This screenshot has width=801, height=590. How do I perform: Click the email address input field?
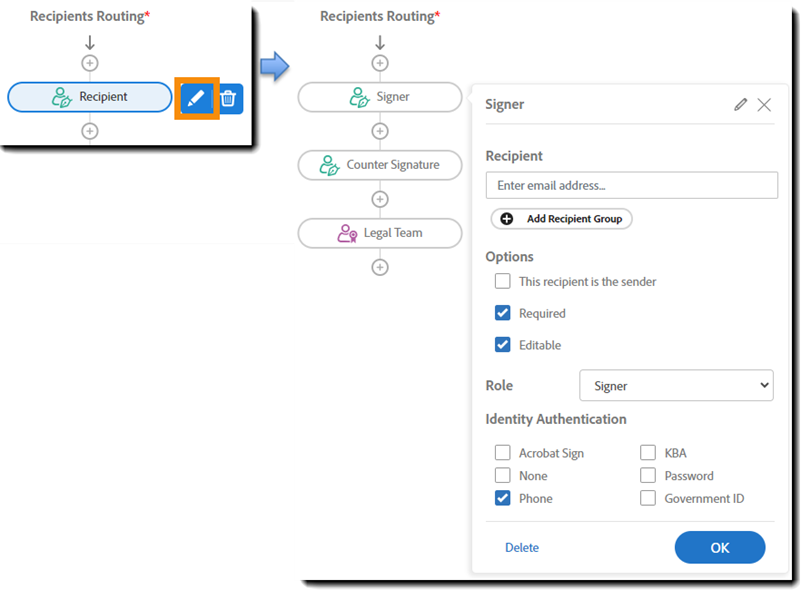[x=631, y=185]
